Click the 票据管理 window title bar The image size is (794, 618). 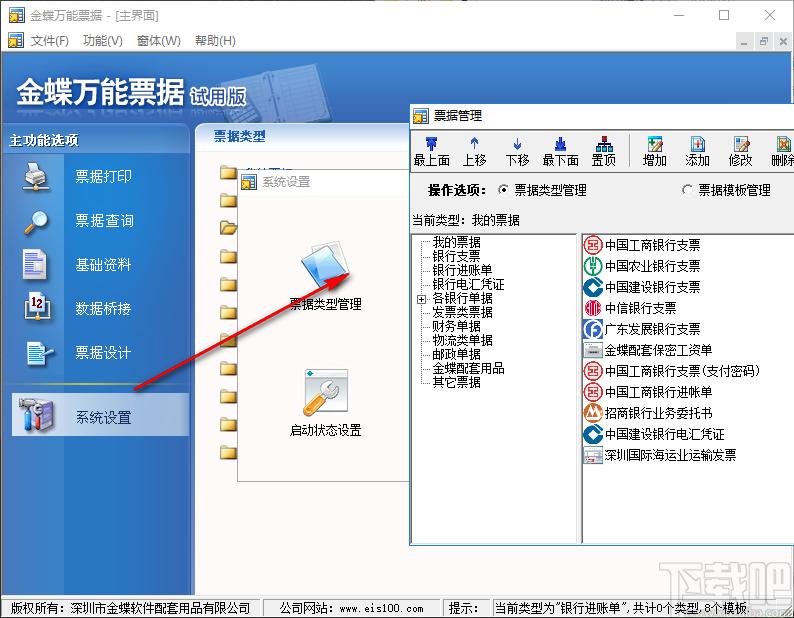tap(602, 116)
